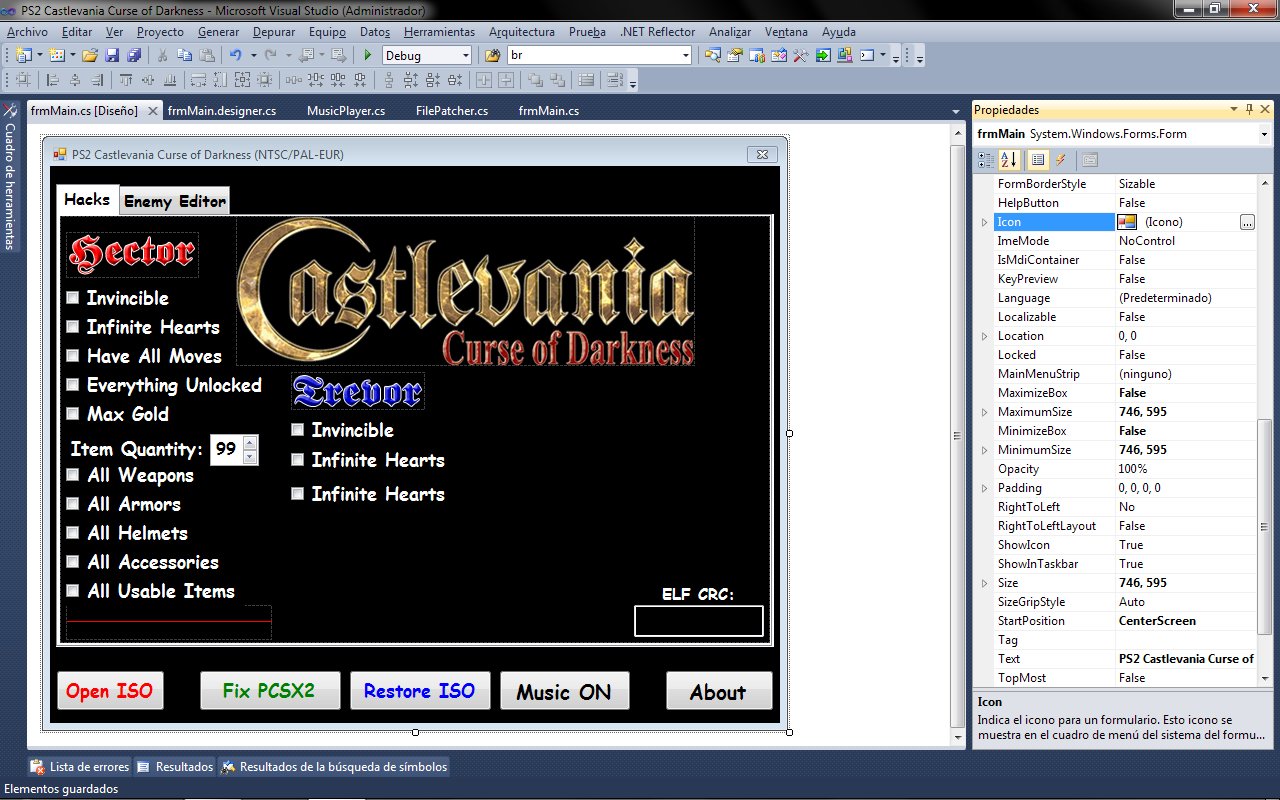Viewport: 1280px width, 800px height.
Task: Open the Debug configuration dropdown
Action: click(x=465, y=56)
